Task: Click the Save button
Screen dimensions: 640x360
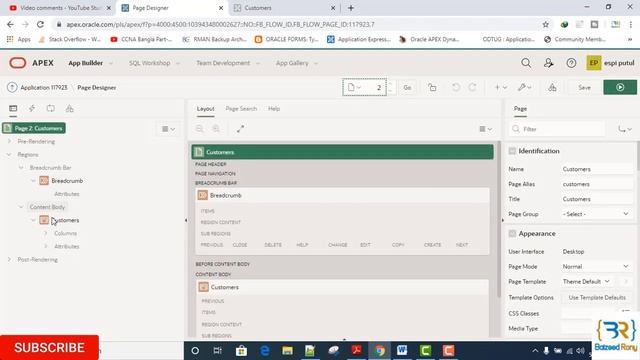Action: [584, 87]
